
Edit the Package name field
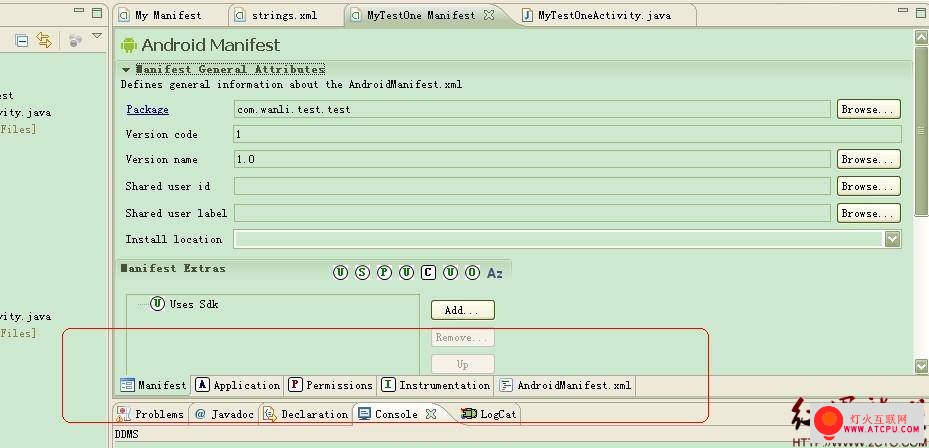(x=532, y=110)
